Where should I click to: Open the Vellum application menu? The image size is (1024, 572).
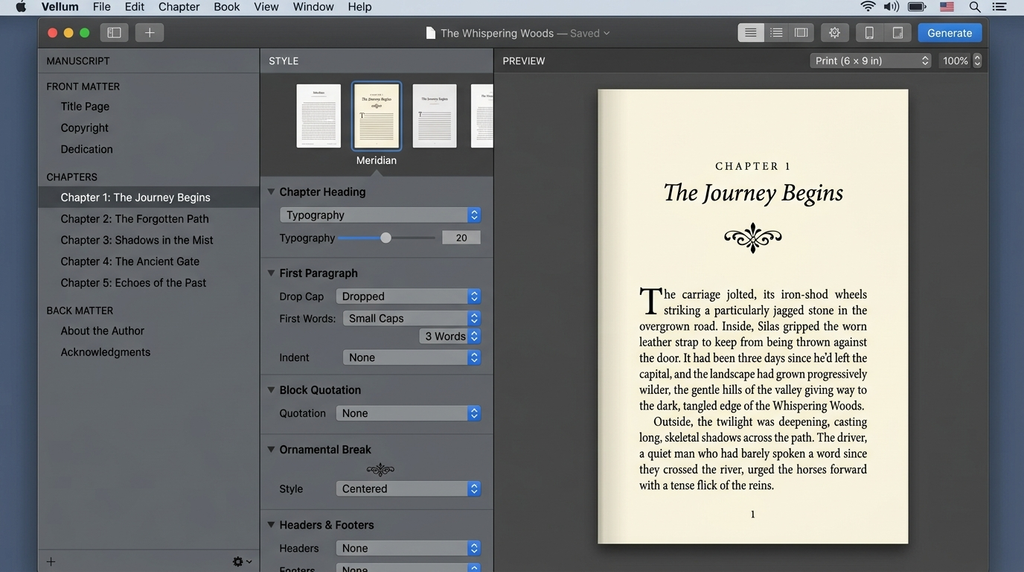pos(60,7)
